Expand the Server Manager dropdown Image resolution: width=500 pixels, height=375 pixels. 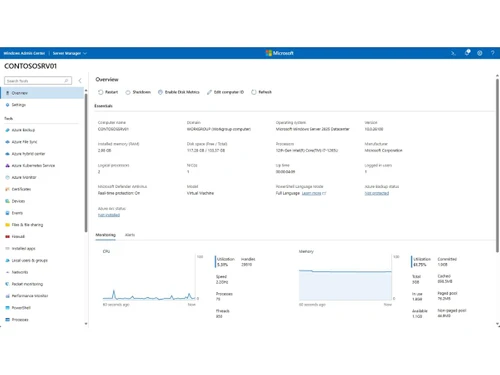(70, 53)
